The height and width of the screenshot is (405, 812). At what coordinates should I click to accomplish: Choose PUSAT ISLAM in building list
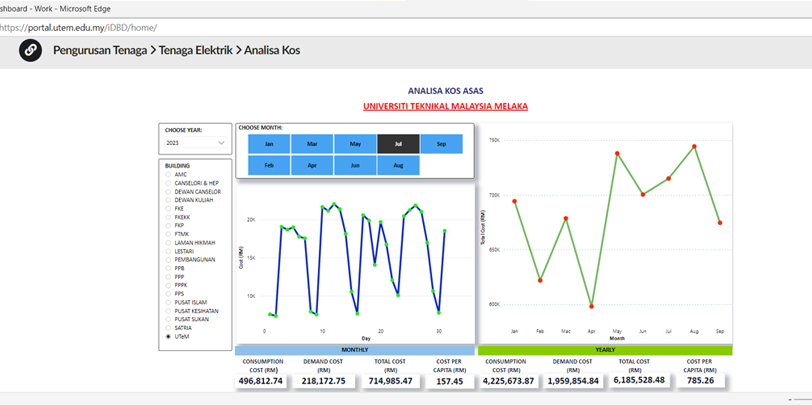point(168,302)
